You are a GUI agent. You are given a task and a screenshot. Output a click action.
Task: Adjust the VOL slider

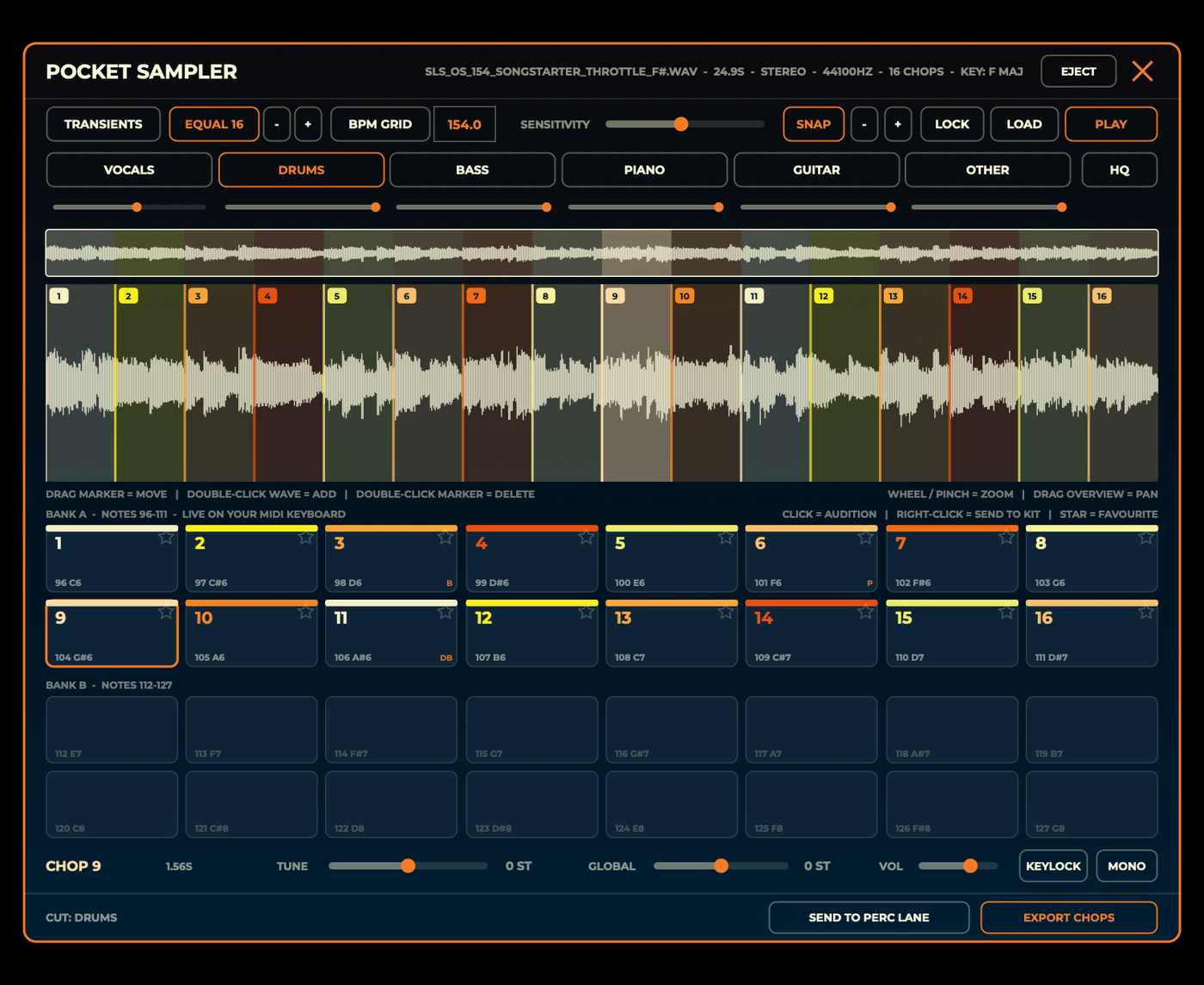(958, 866)
